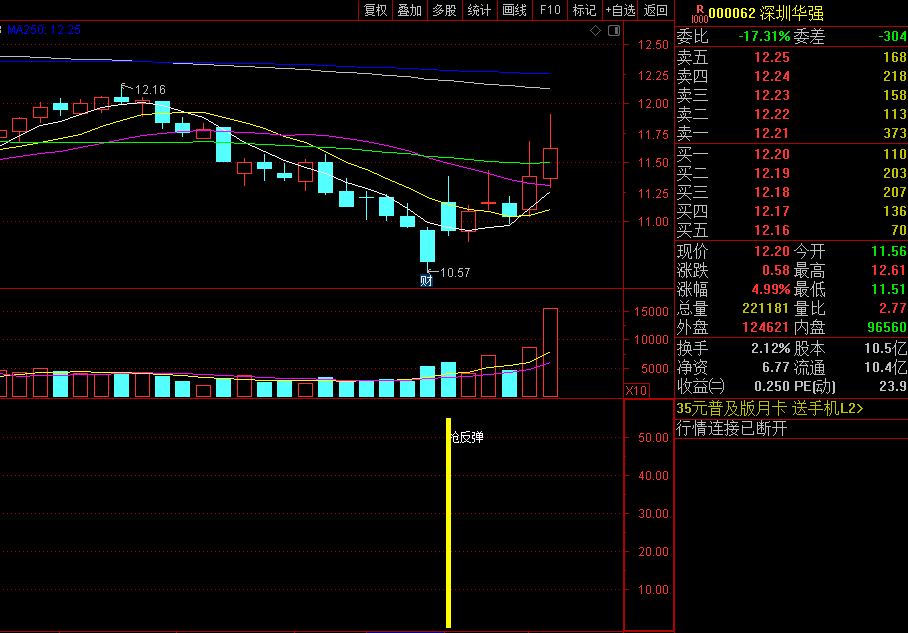Add stock via +自选 button
The width and height of the screenshot is (908, 633).
[620, 10]
